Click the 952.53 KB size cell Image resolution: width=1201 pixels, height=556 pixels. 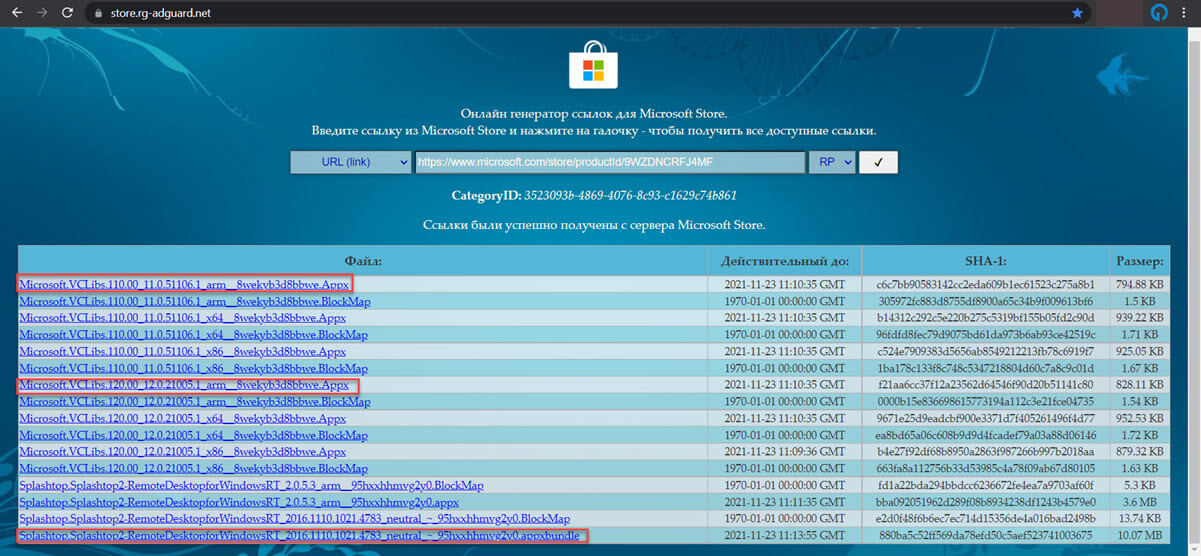point(1141,419)
